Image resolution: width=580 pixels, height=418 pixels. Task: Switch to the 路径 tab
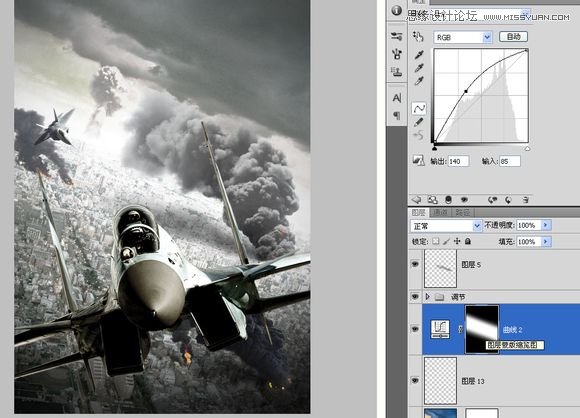tap(462, 212)
